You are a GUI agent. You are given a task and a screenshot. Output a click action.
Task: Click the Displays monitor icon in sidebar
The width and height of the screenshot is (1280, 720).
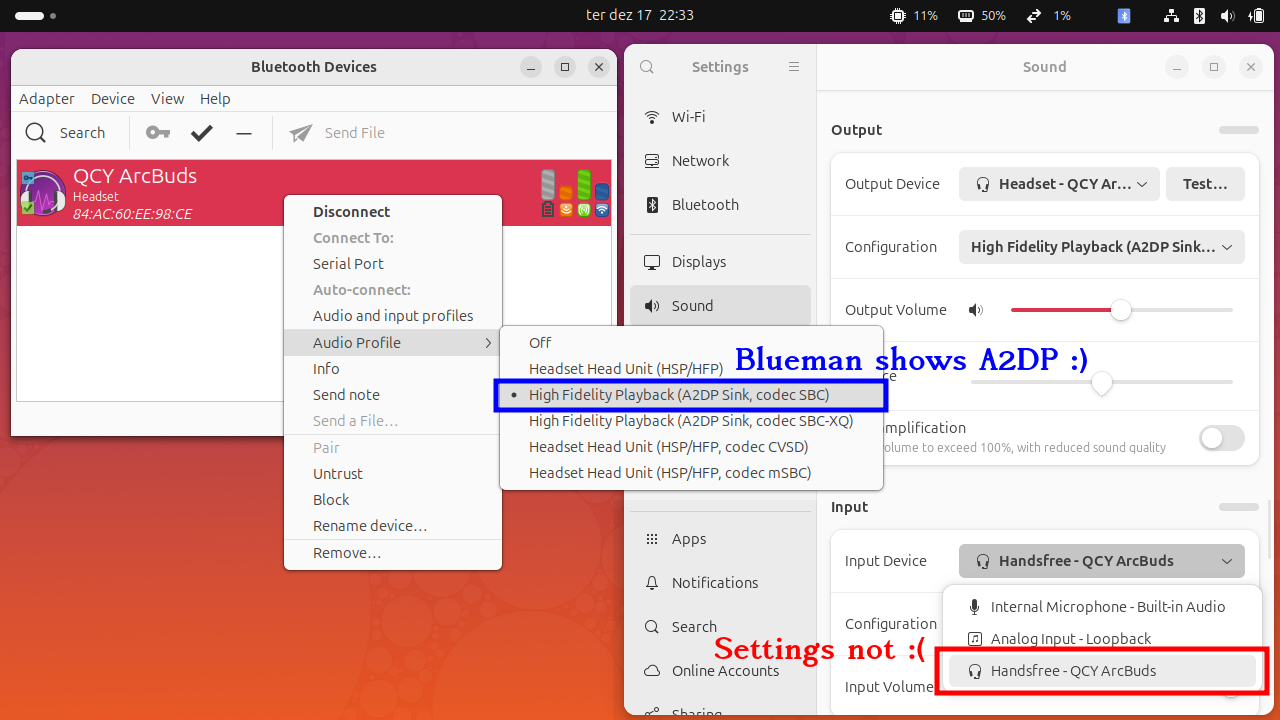pos(652,262)
